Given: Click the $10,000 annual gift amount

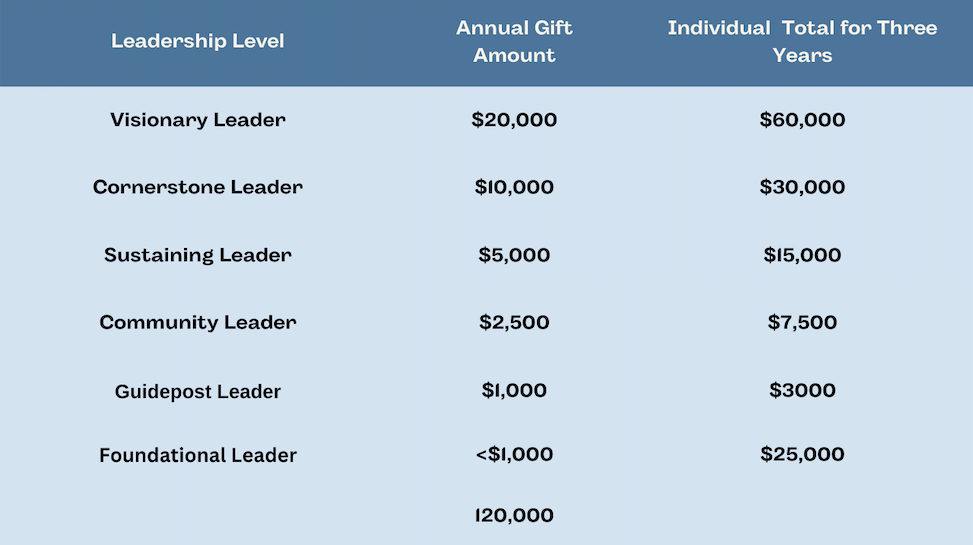Looking at the screenshot, I should [x=514, y=187].
